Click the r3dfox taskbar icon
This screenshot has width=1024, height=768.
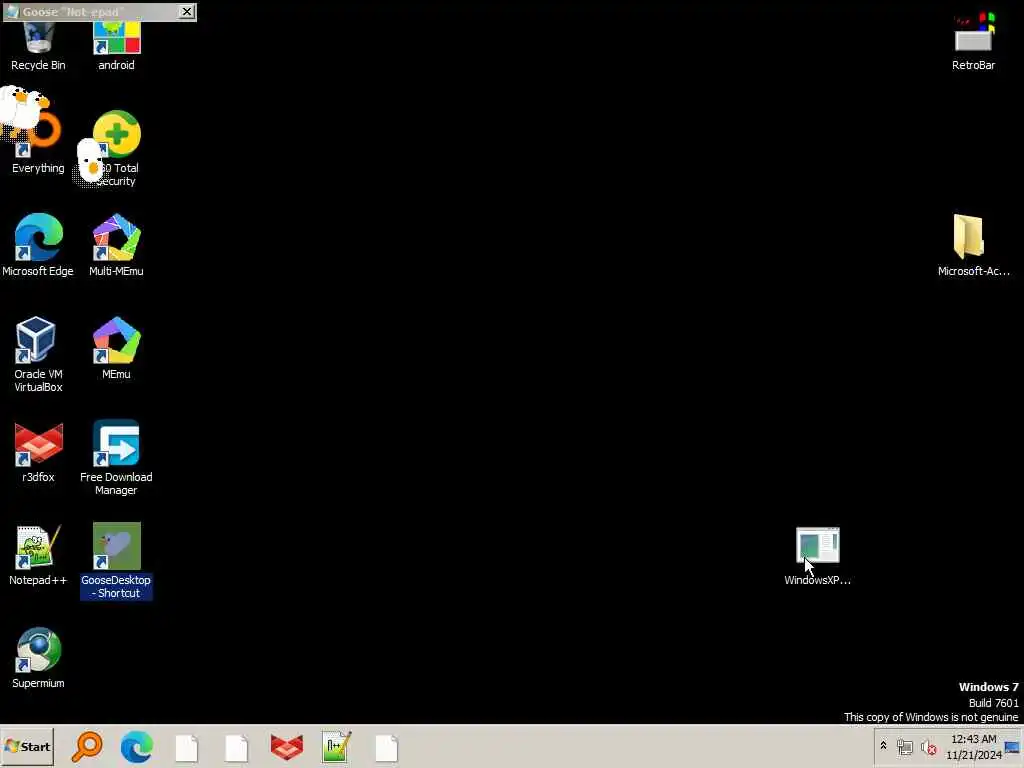(x=287, y=747)
